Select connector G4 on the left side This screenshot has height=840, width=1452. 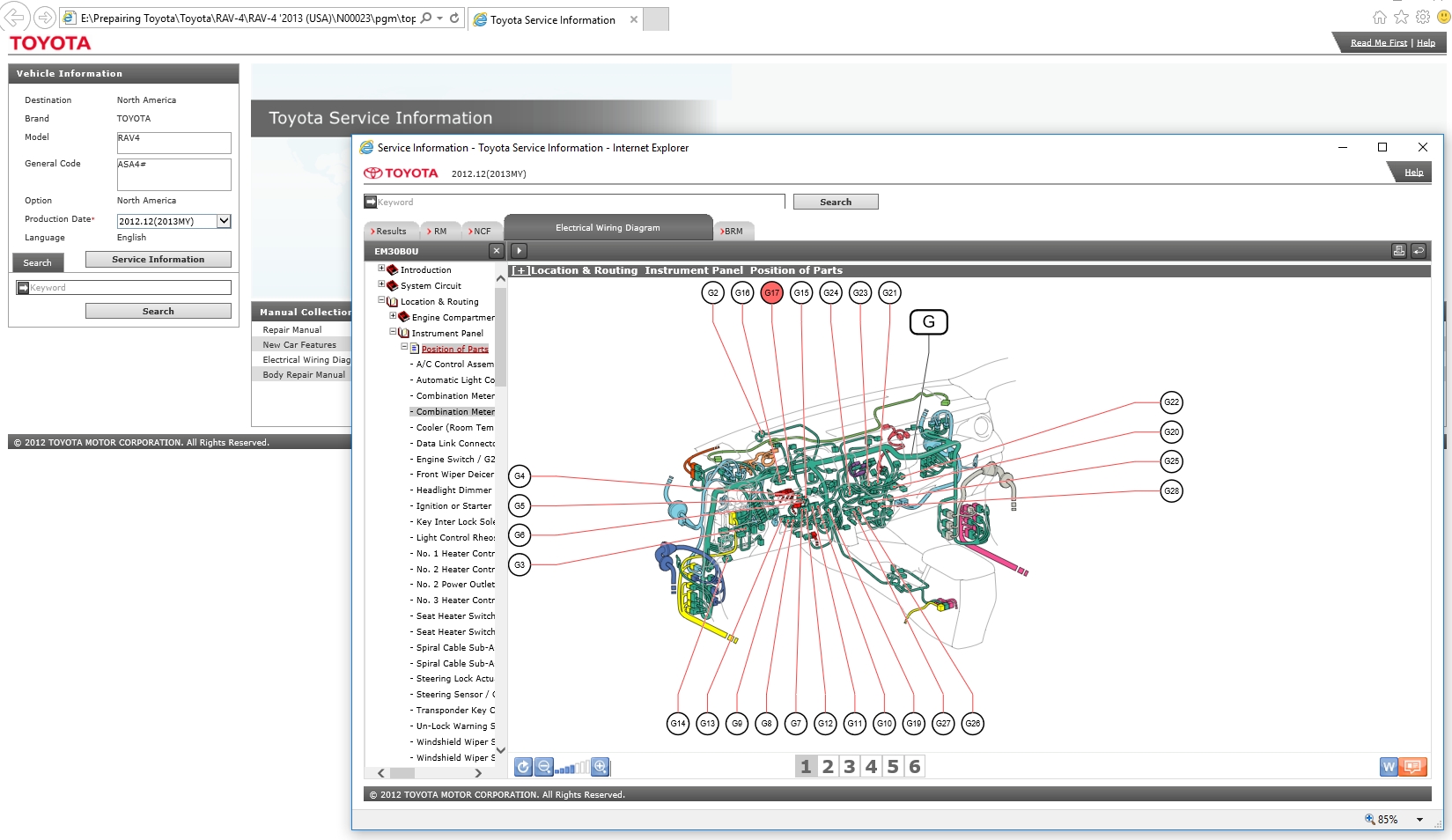click(520, 476)
